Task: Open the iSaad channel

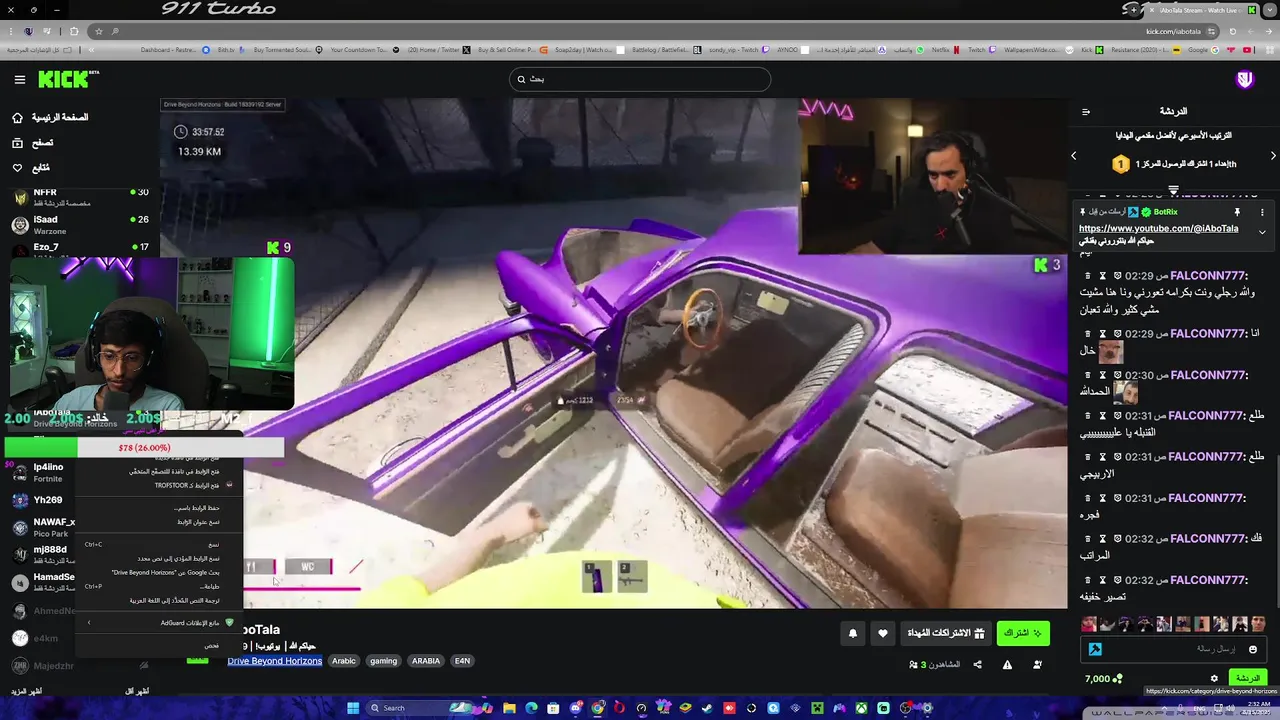Action: click(x=80, y=224)
